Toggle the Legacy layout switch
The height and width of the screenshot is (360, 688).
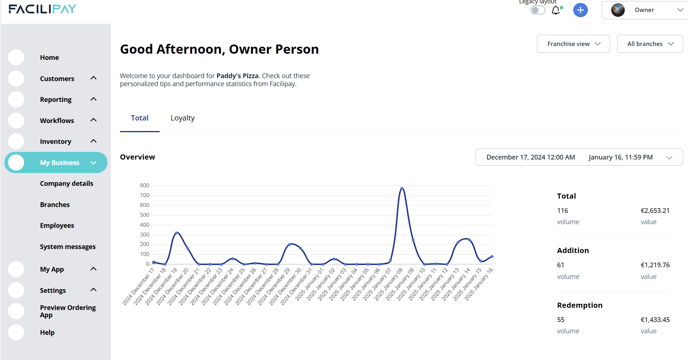[x=537, y=10]
